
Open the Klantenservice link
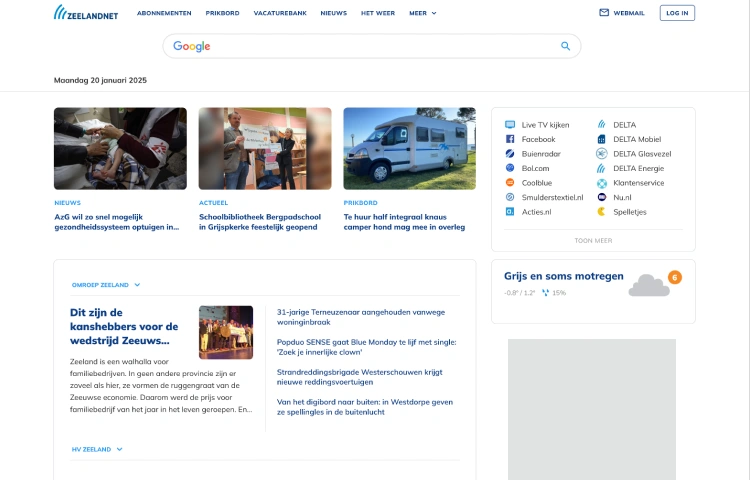pyautogui.click(x=639, y=183)
